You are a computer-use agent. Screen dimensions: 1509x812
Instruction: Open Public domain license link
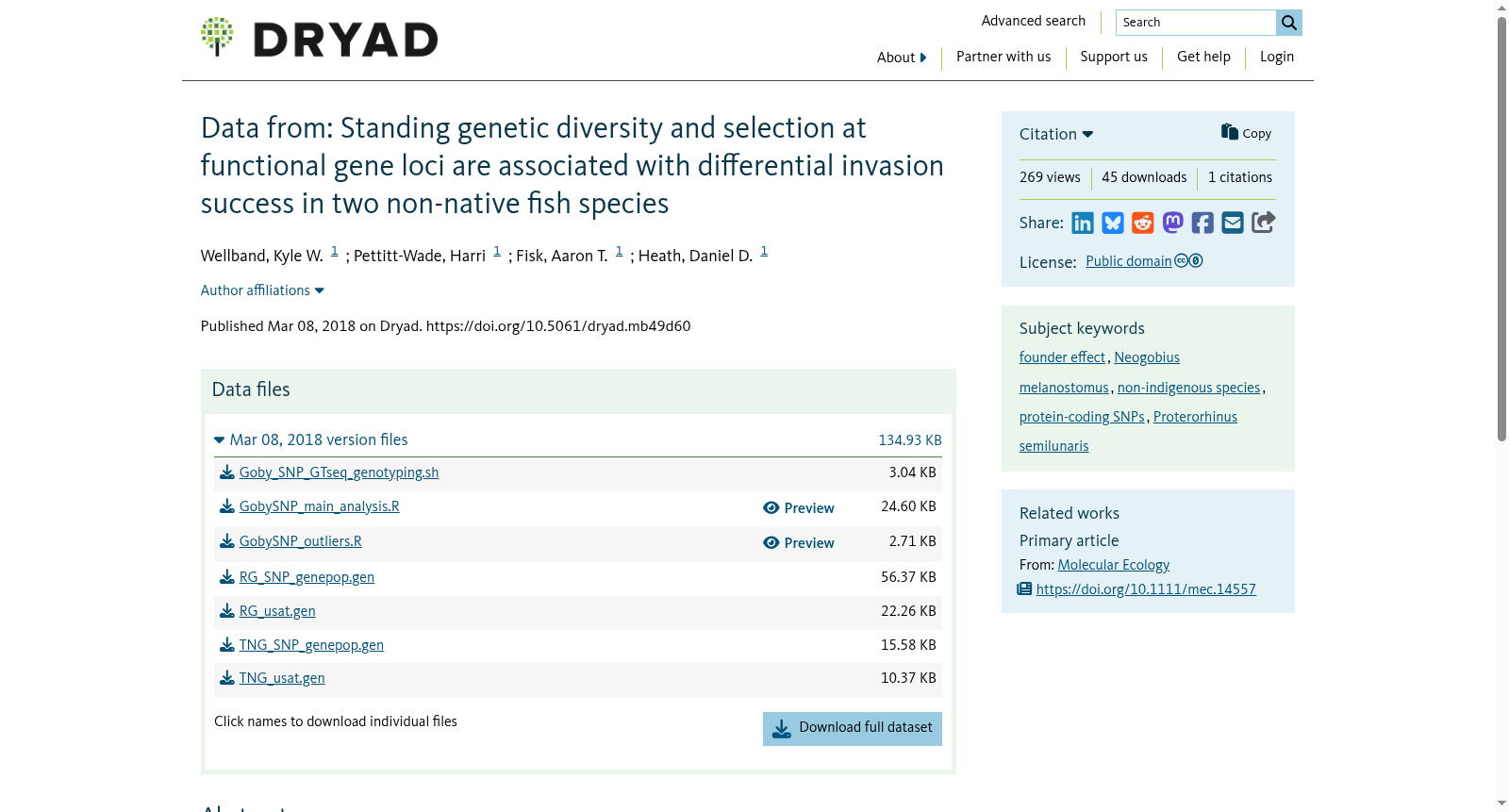coord(1129,261)
